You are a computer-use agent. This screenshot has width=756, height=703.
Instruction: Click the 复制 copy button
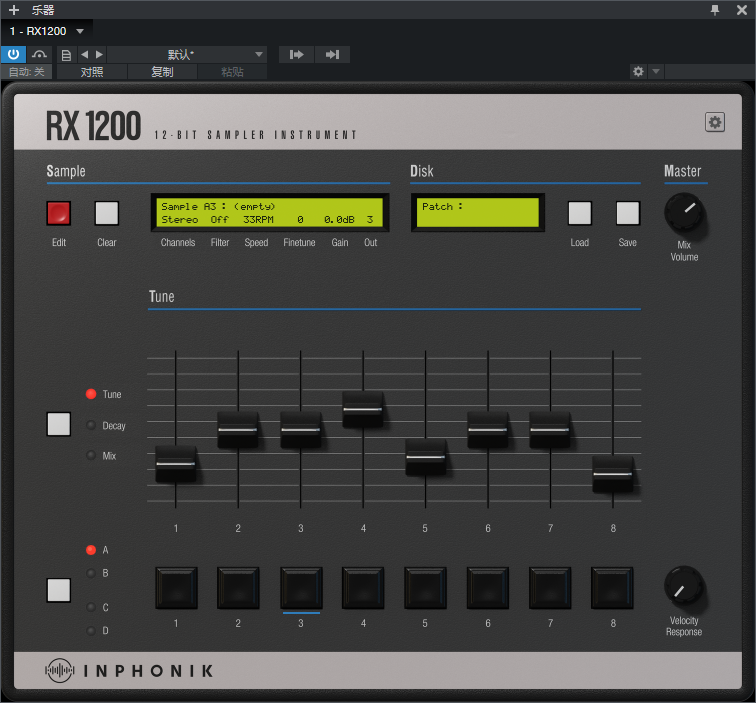pos(162,72)
